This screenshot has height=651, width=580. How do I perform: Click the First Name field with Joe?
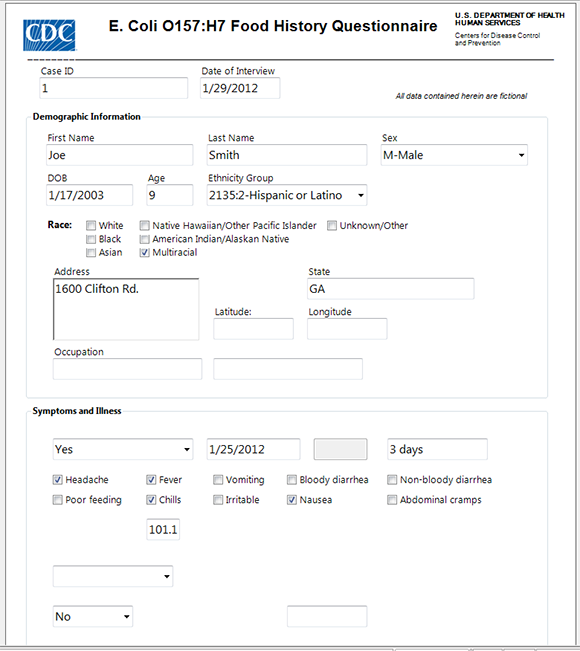(120, 155)
